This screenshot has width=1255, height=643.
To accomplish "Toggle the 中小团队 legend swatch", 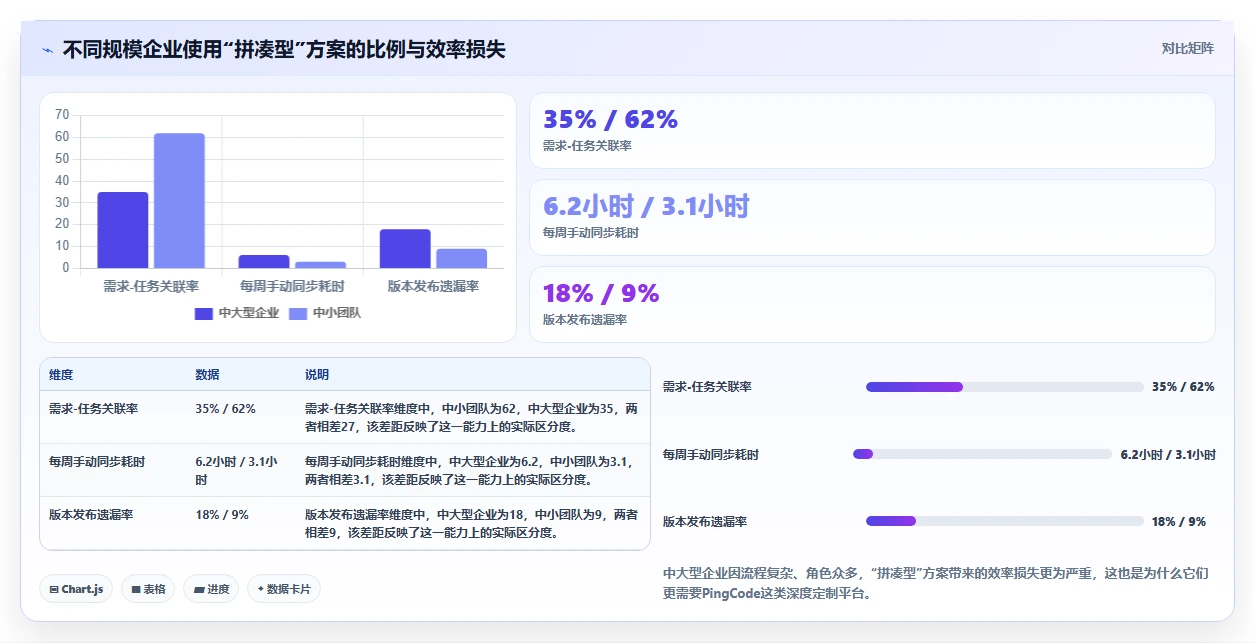I will pyautogui.click(x=298, y=313).
